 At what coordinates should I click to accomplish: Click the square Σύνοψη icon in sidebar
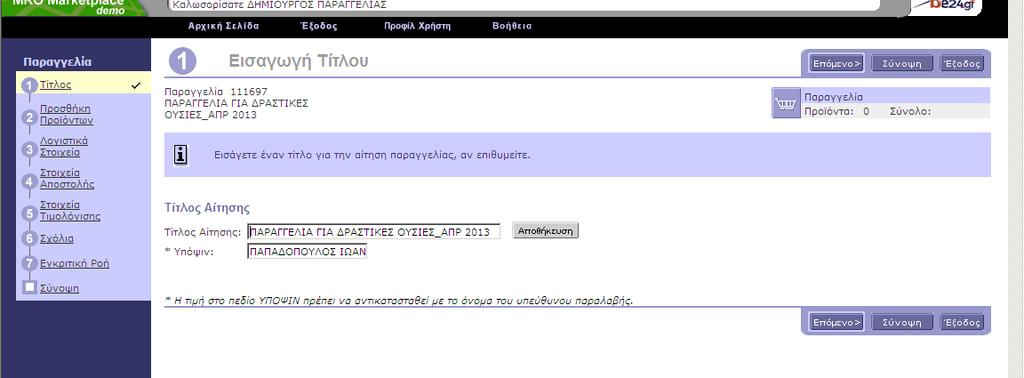(x=29, y=287)
